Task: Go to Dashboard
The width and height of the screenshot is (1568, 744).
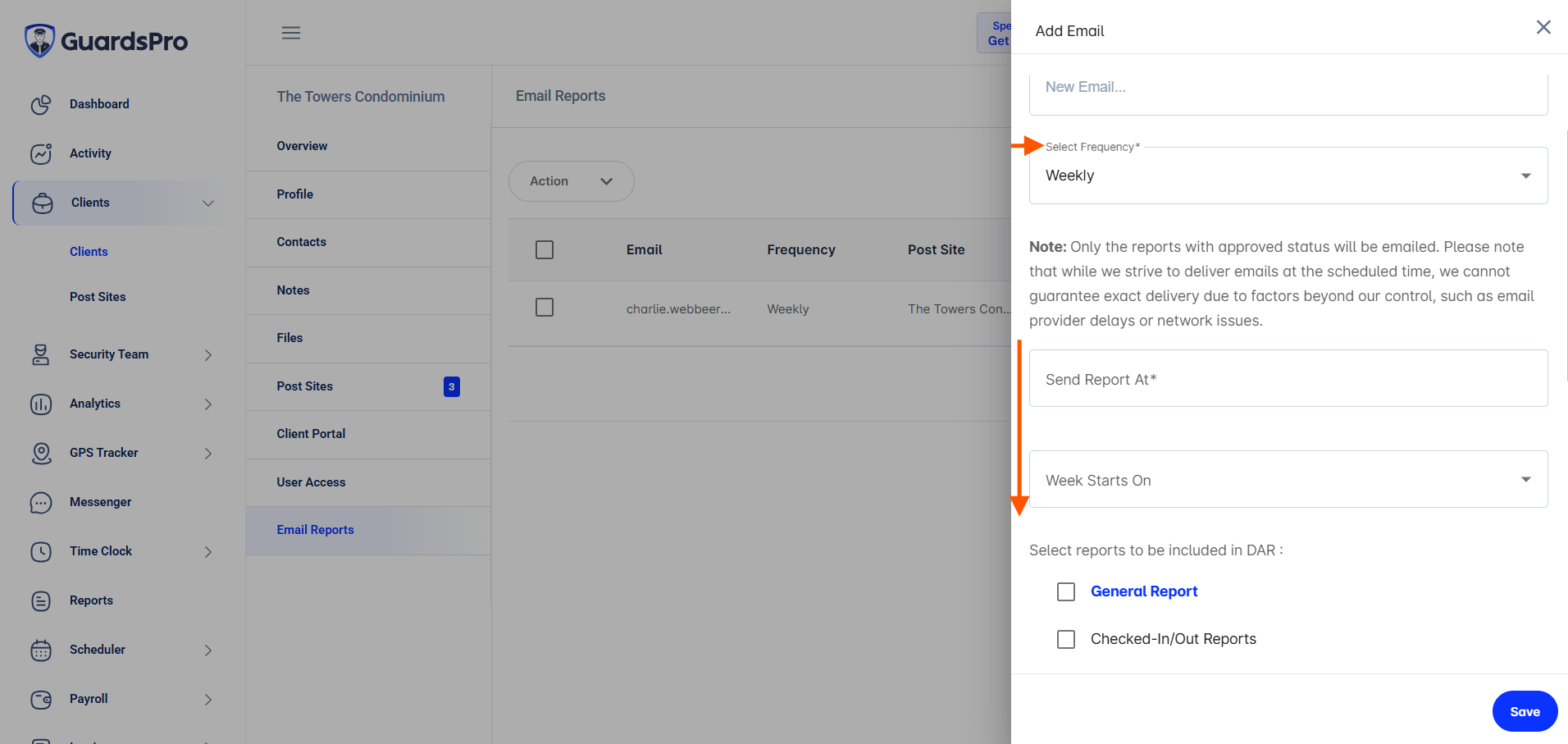Action: click(99, 104)
